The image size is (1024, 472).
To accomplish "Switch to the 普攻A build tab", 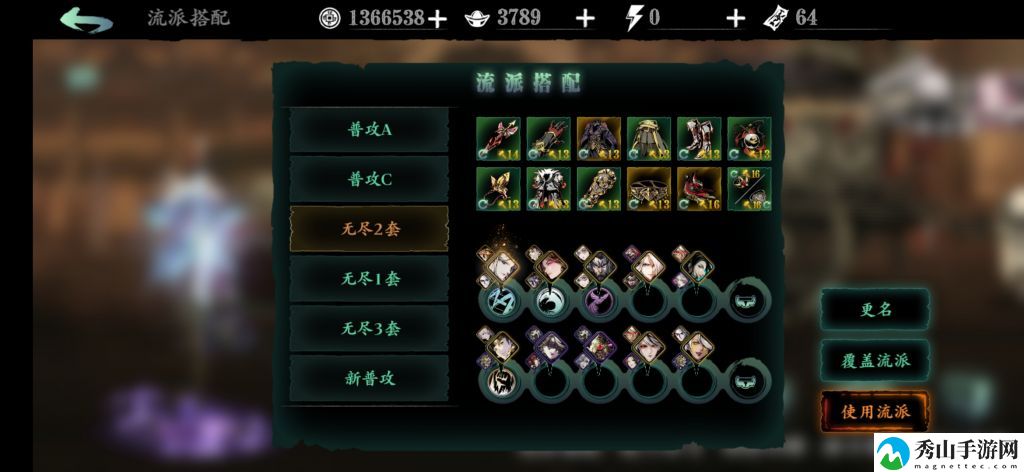I will click(370, 130).
